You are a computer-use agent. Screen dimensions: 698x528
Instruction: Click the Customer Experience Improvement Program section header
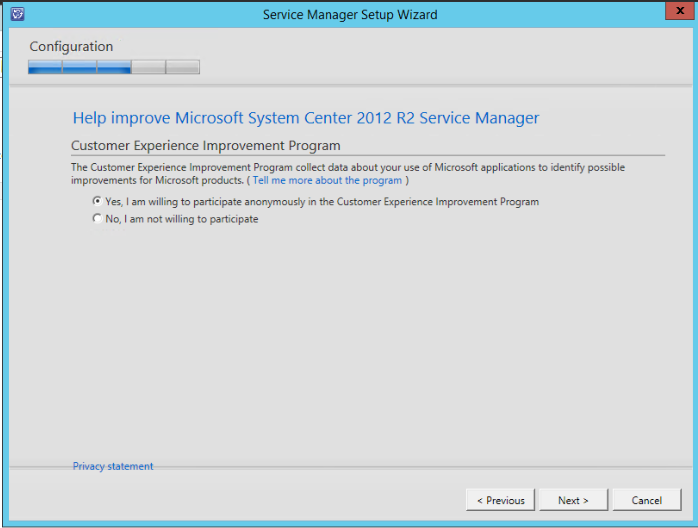pyautogui.click(x=205, y=146)
